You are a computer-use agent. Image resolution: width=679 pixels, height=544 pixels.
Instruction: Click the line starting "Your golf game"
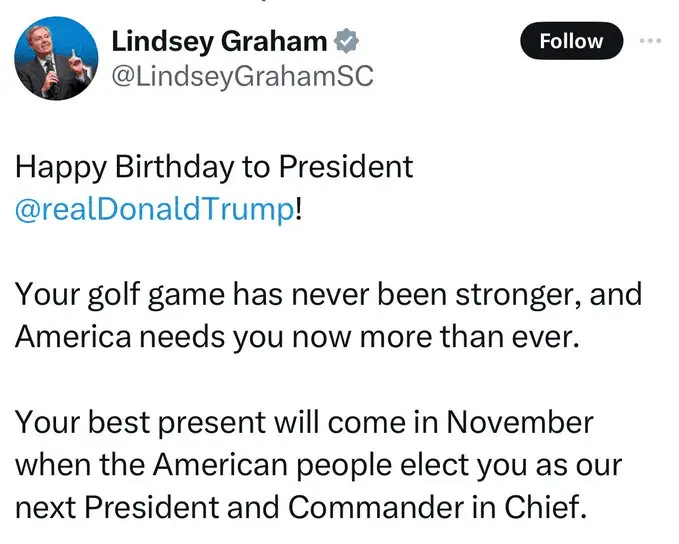[x=327, y=295]
